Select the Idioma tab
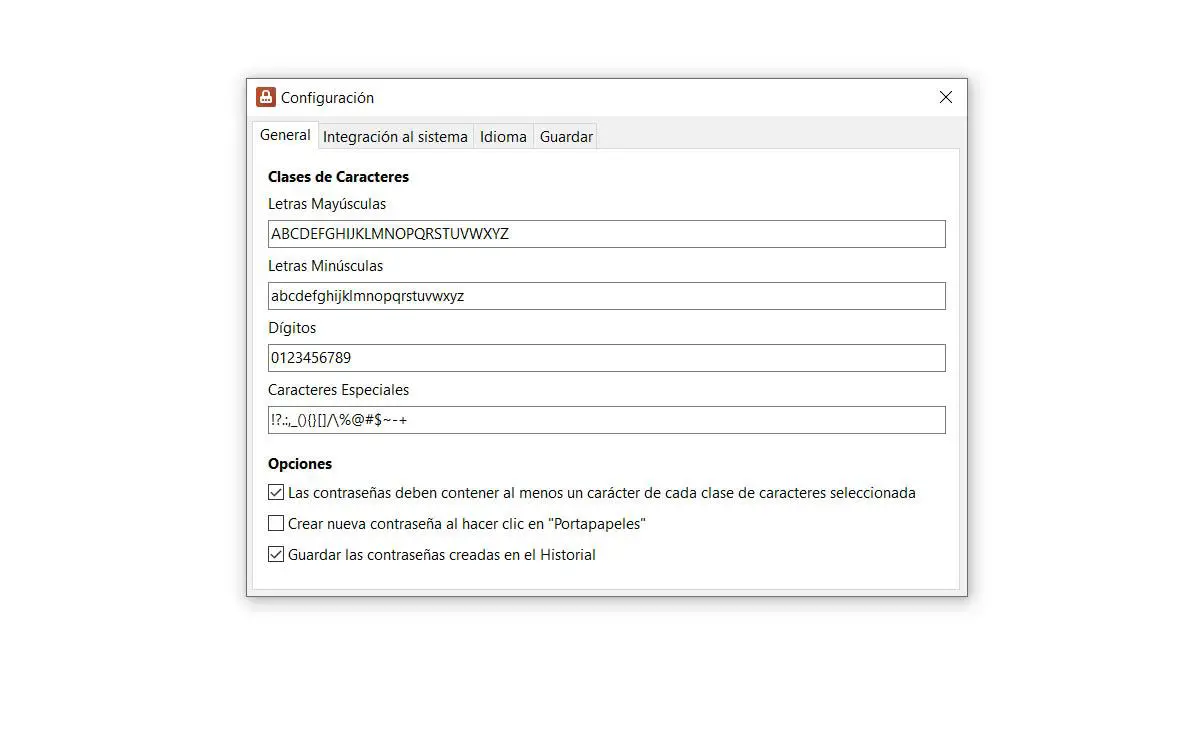1182x756 pixels. click(503, 137)
